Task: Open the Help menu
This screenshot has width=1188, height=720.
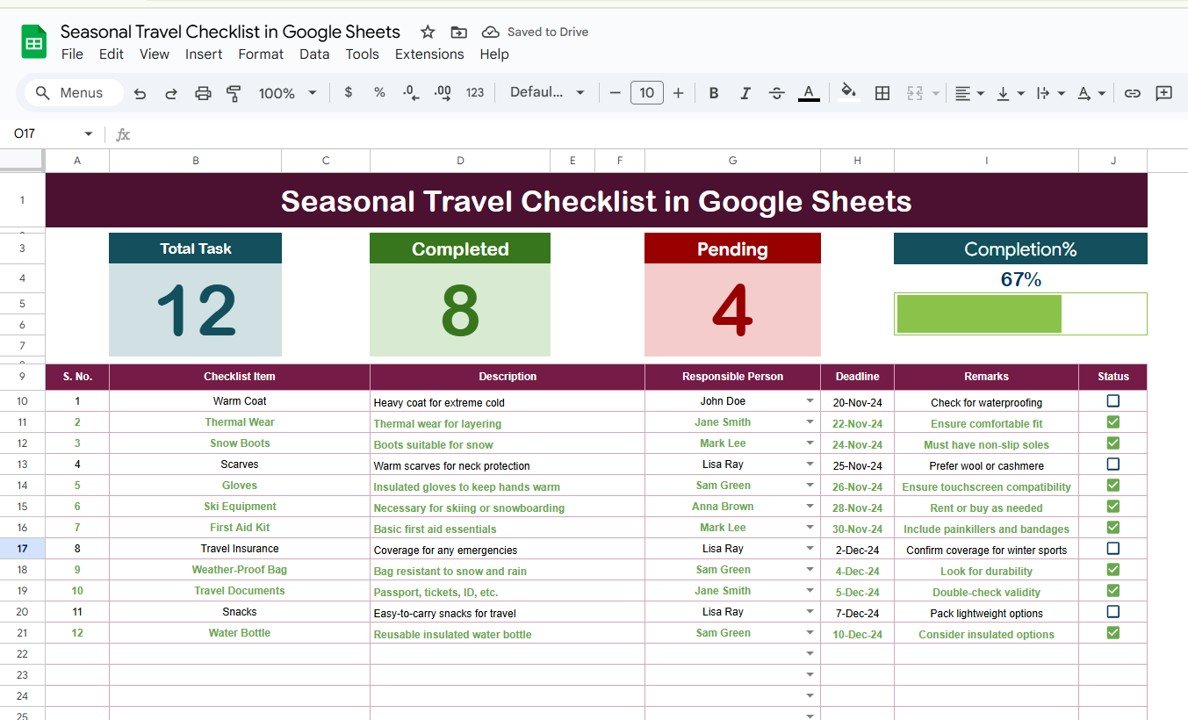Action: pos(494,54)
